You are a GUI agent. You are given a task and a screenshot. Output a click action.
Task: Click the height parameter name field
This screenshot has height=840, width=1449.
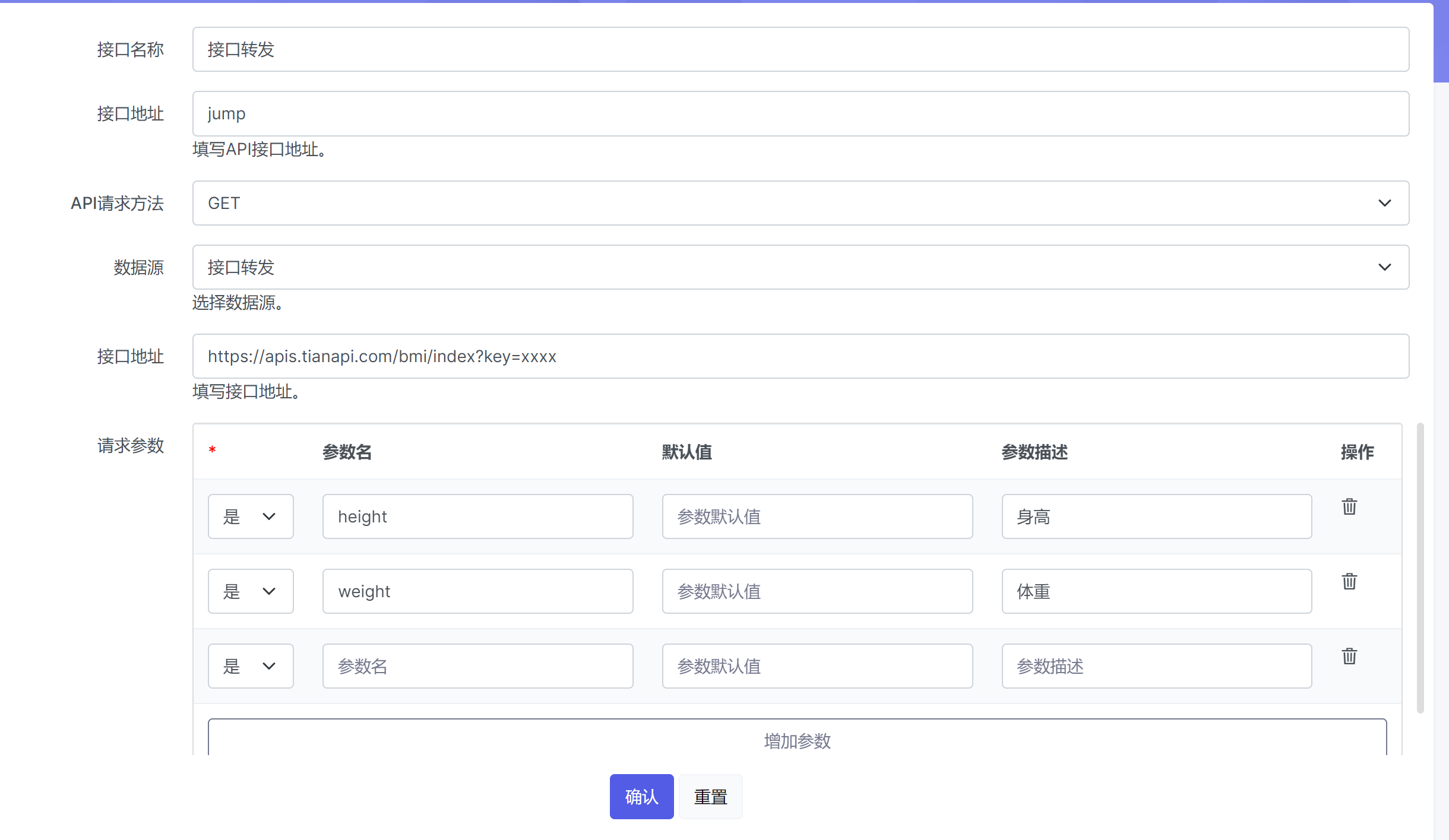click(x=477, y=516)
